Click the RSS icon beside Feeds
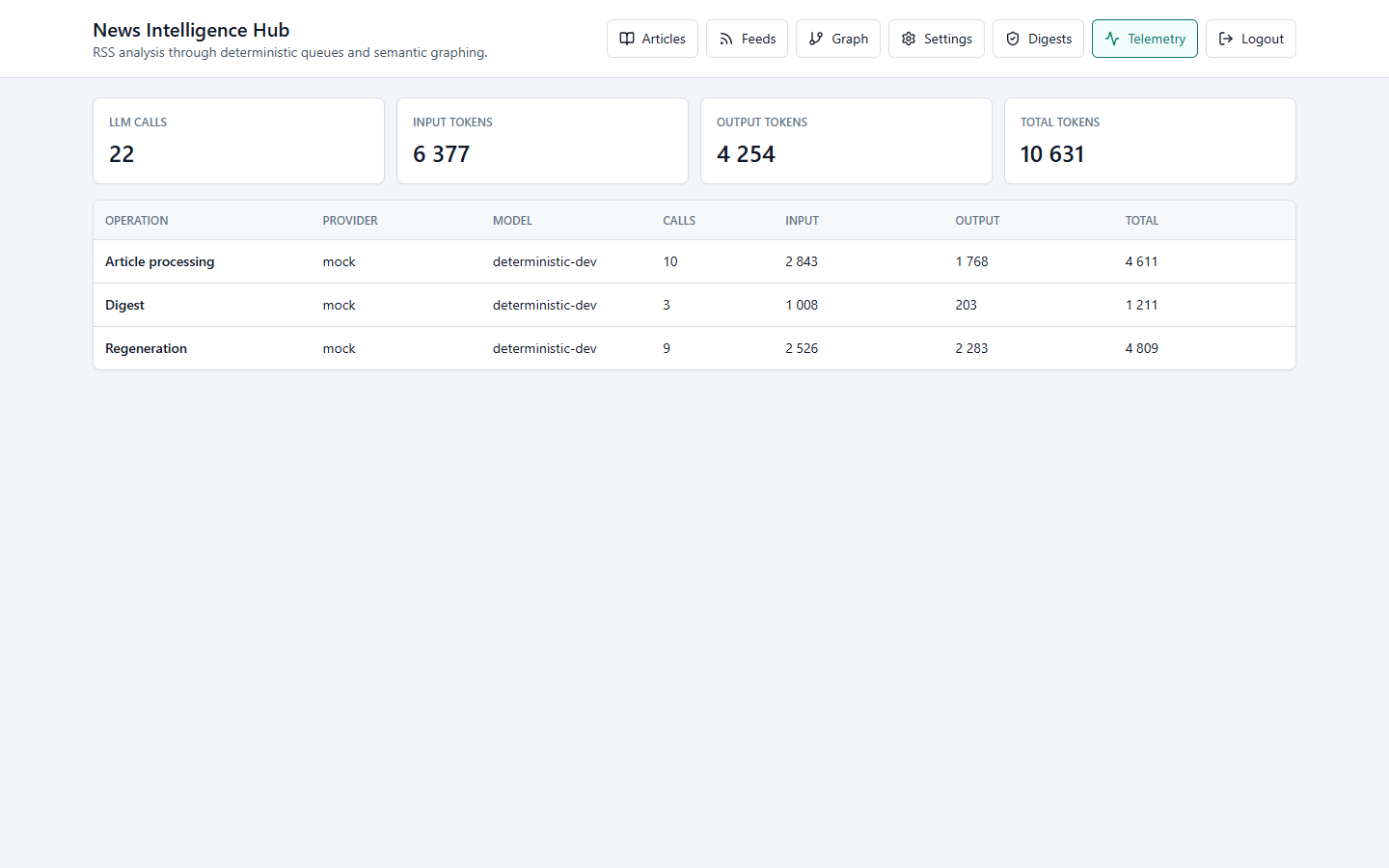Image resolution: width=1389 pixels, height=868 pixels. point(726,39)
